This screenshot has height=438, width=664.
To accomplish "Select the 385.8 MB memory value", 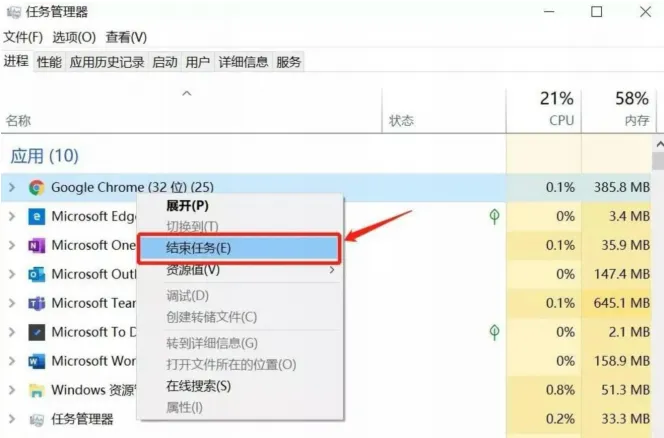I will (622, 187).
